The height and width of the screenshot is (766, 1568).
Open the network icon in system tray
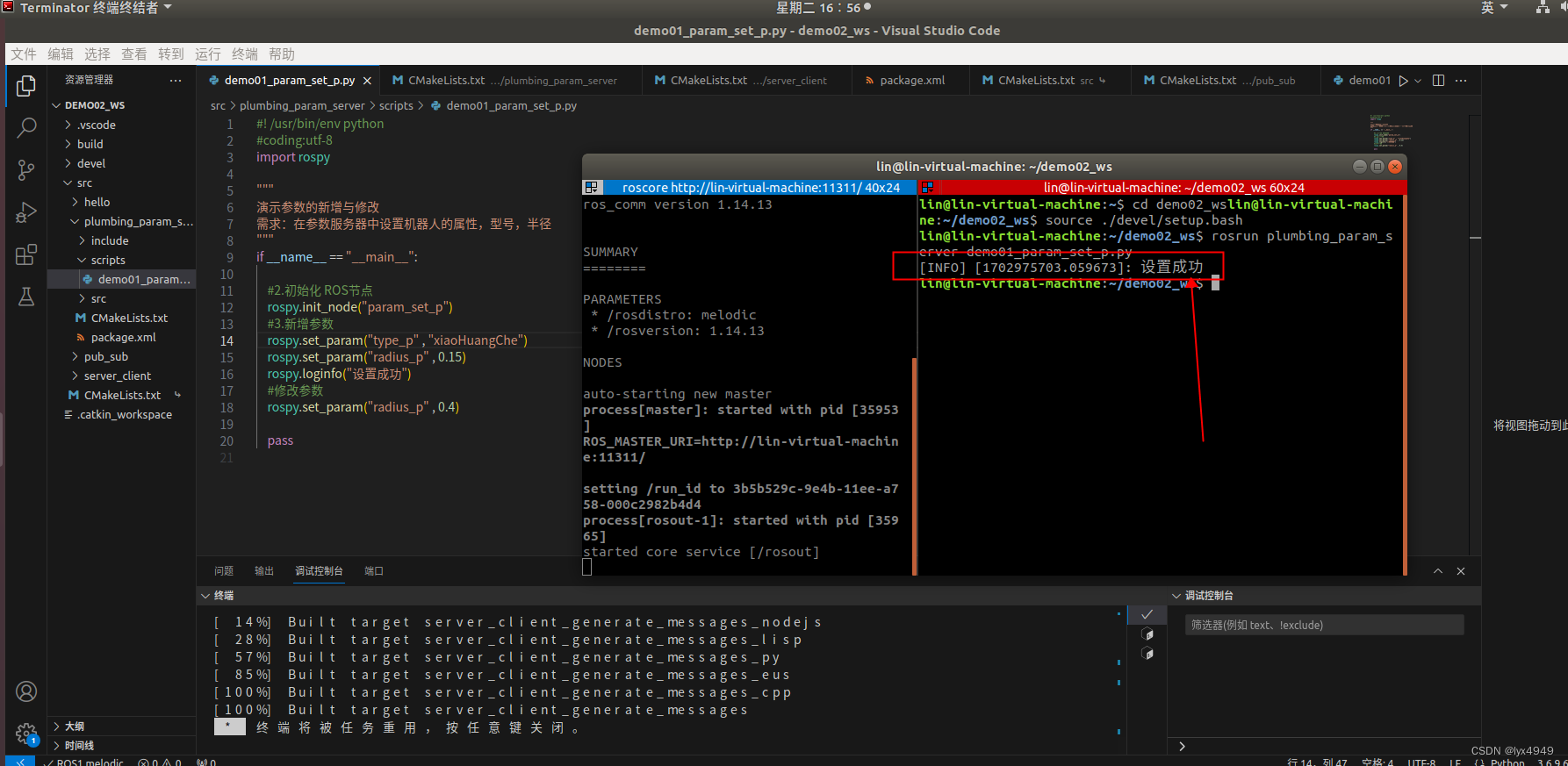tap(1543, 7)
